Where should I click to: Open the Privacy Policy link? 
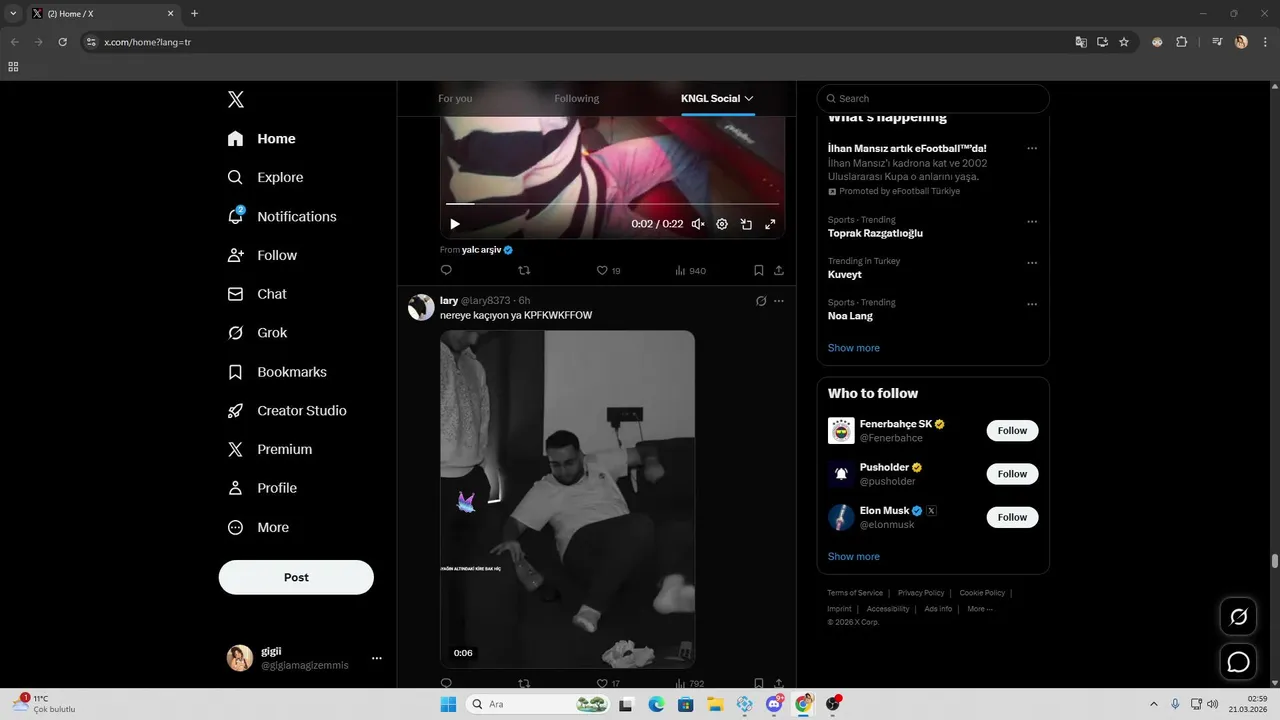click(x=921, y=593)
